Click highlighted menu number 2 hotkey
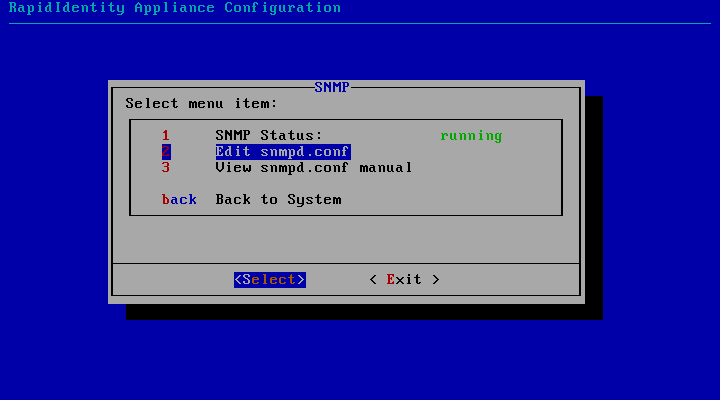 point(166,152)
